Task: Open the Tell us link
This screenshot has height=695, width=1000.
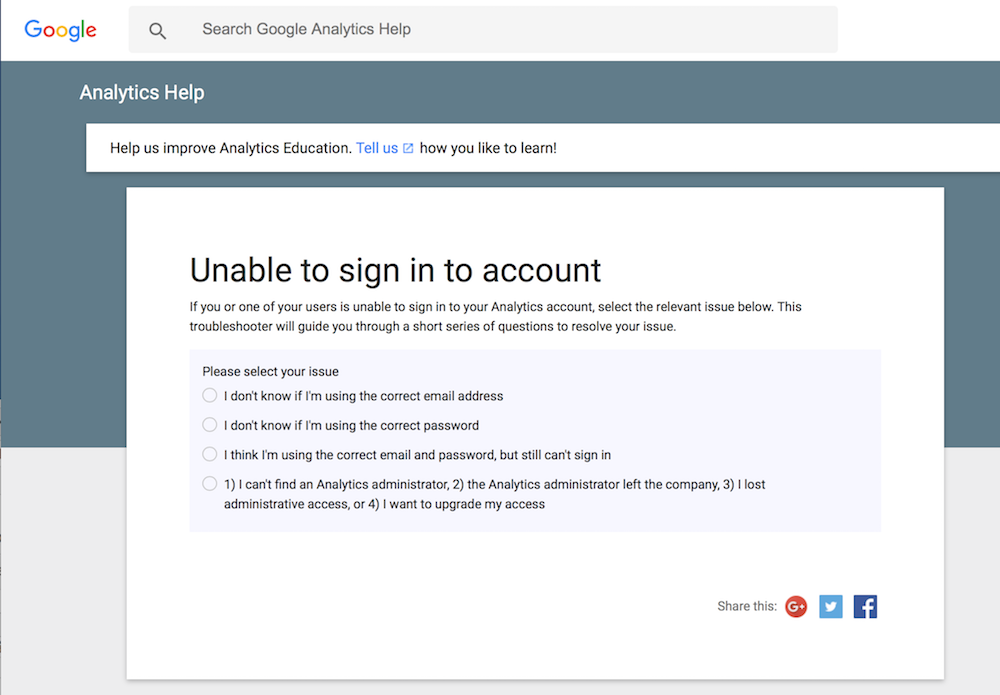Action: (377, 148)
